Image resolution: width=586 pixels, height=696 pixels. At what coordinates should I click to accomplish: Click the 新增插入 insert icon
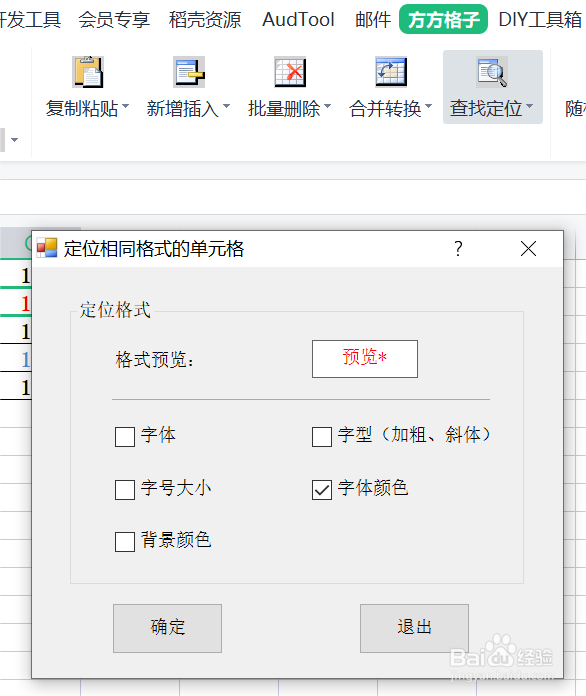pyautogui.click(x=189, y=72)
